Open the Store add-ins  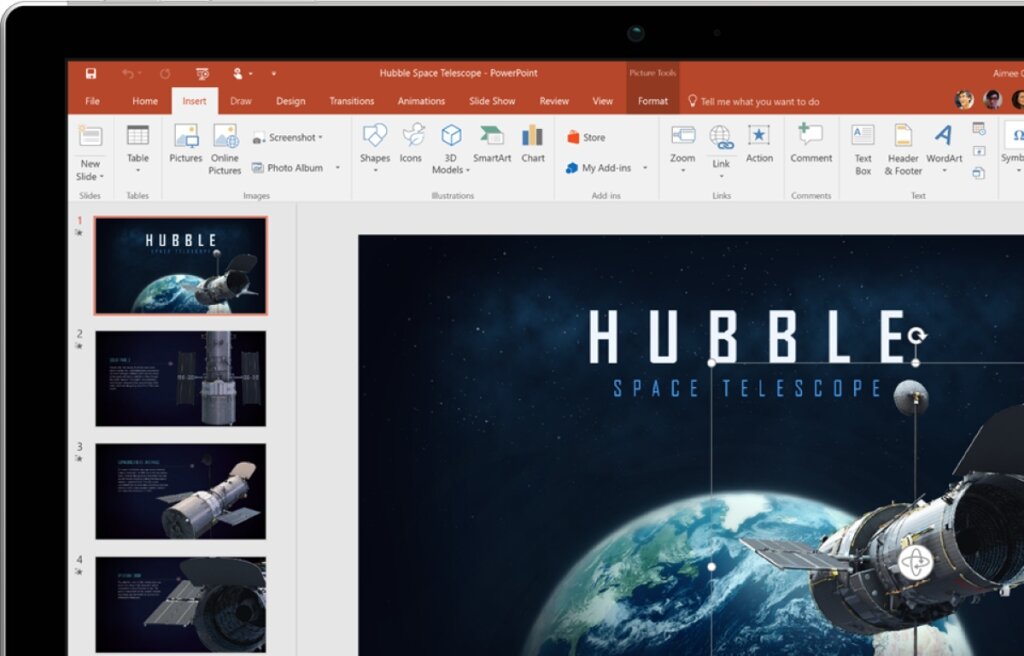[x=586, y=137]
